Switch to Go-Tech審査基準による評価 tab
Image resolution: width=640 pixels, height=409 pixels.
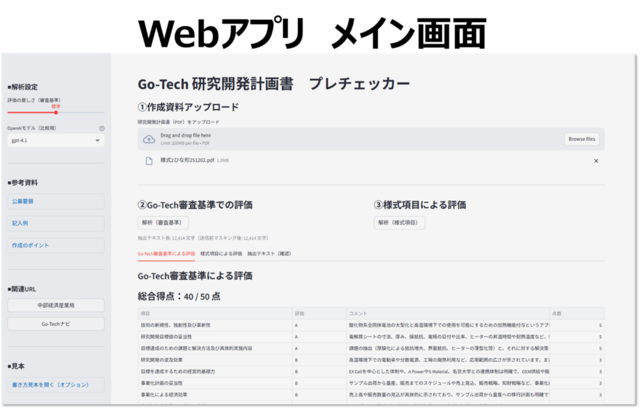[166, 254]
